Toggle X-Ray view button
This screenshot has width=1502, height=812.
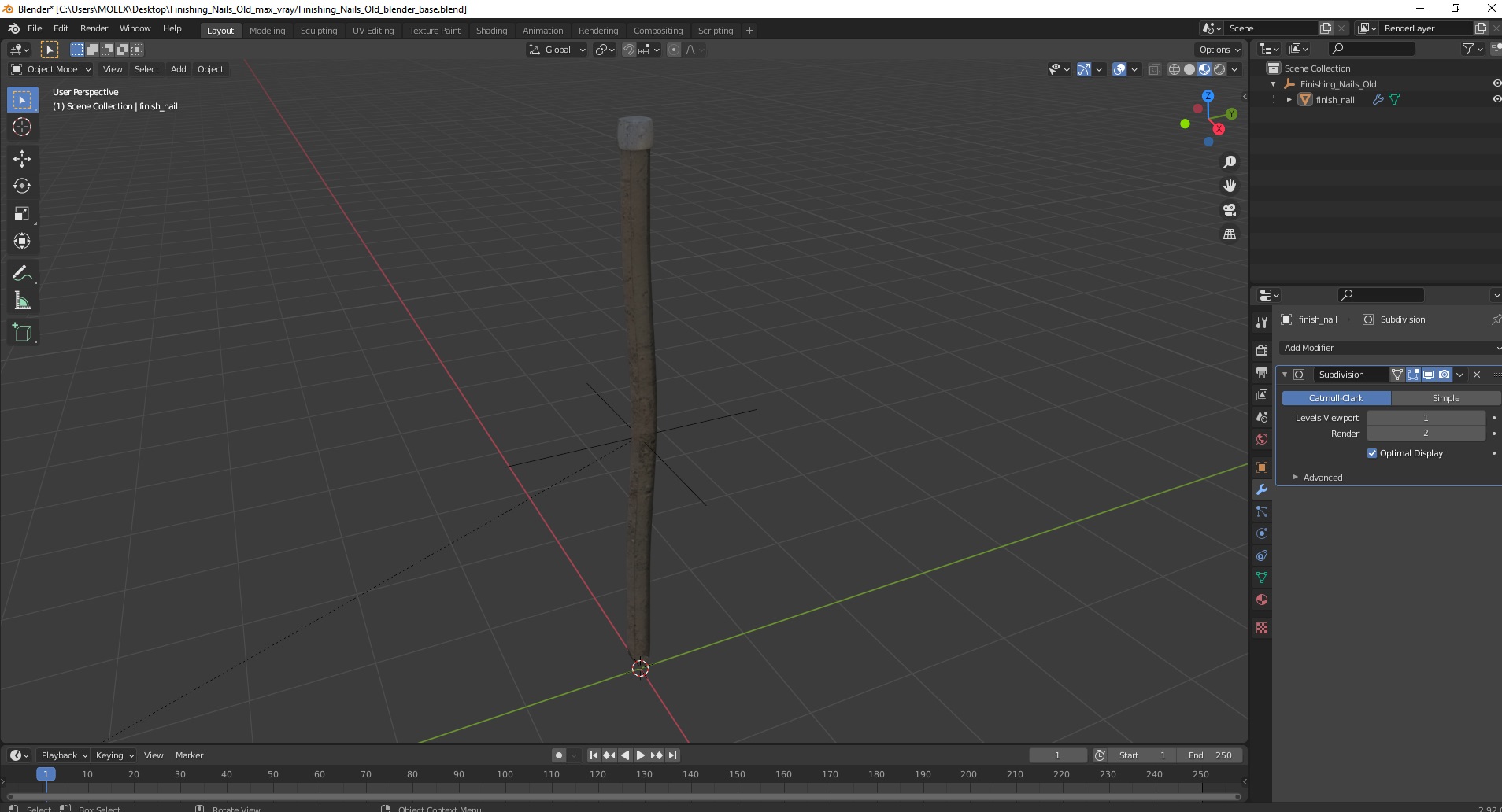click(1154, 69)
